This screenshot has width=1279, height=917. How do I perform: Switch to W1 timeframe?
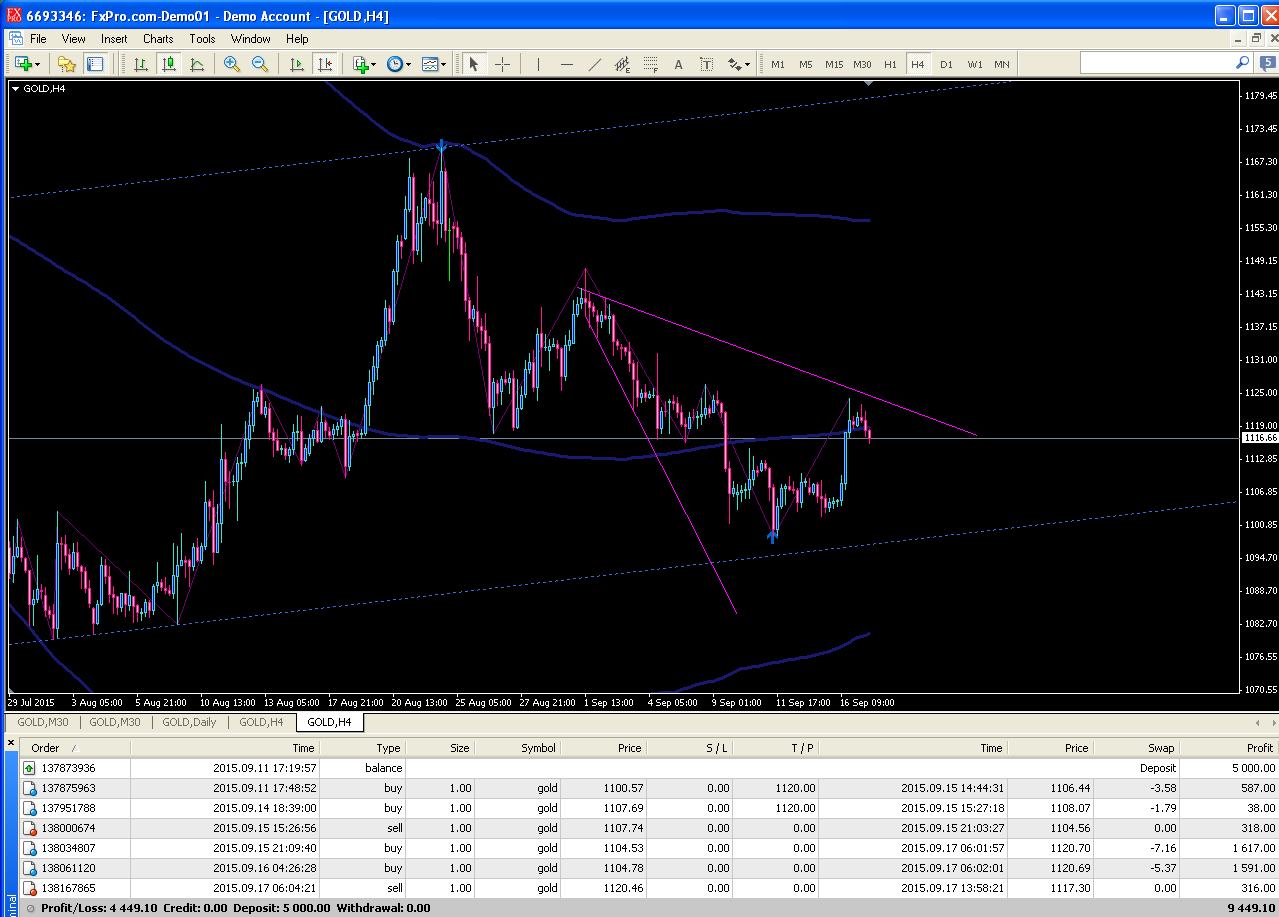pyautogui.click(x=974, y=64)
